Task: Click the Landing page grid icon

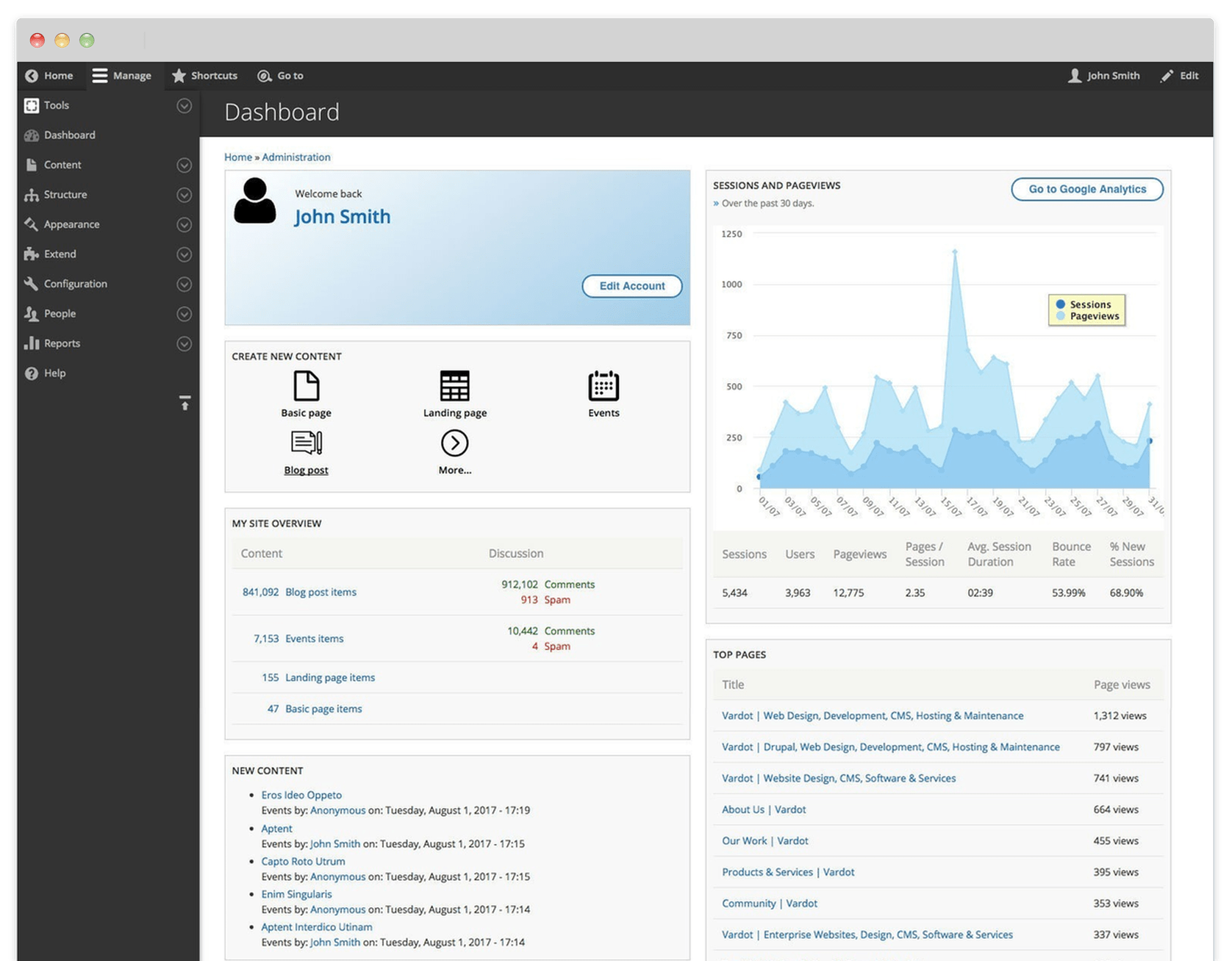Action: tap(454, 386)
